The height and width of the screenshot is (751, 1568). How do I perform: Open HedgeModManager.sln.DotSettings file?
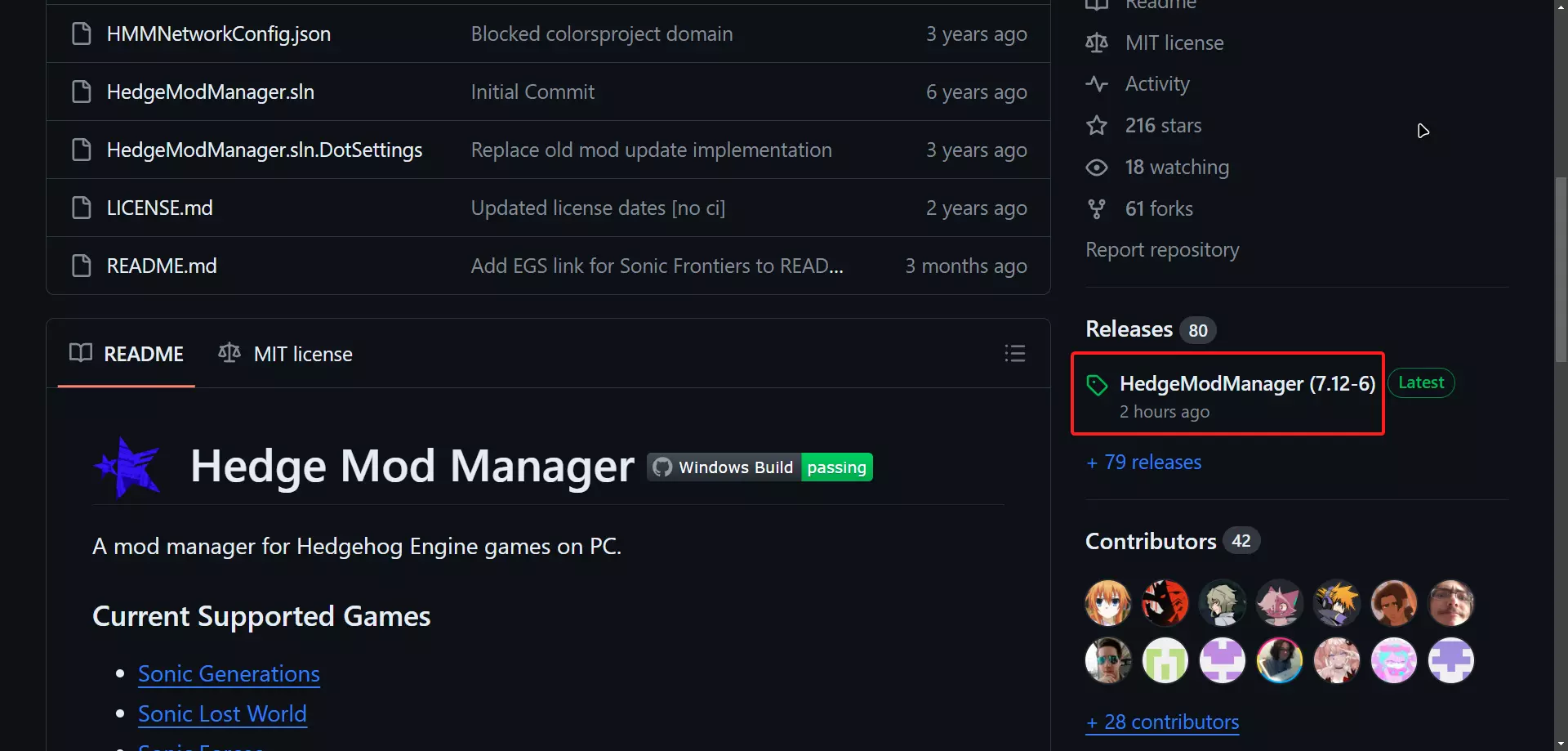click(265, 150)
